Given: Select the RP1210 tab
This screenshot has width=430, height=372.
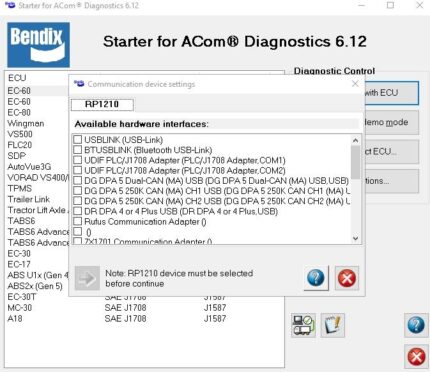Looking at the screenshot, I should coord(102,104).
